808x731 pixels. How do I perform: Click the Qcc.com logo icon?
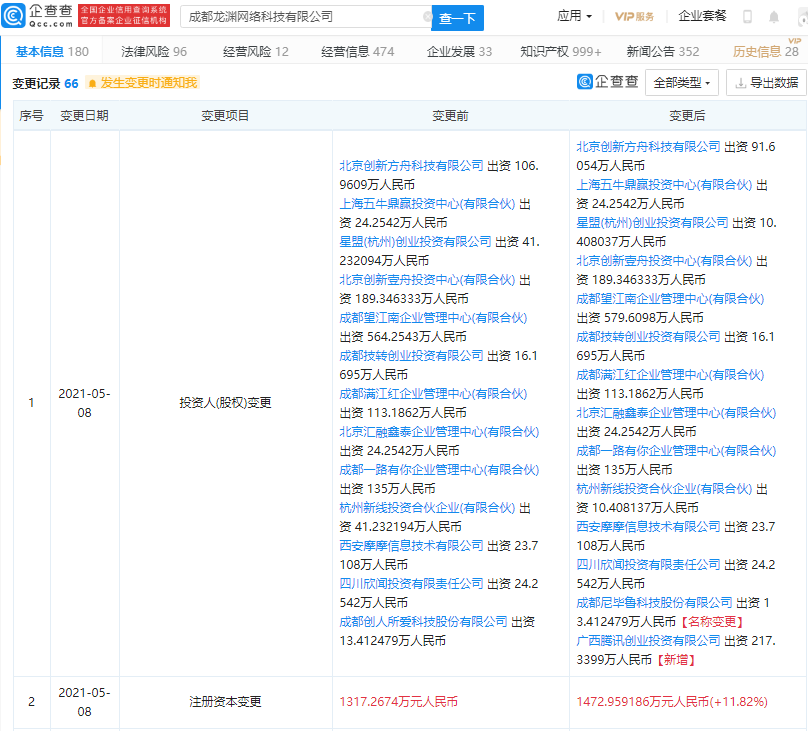pos(15,16)
